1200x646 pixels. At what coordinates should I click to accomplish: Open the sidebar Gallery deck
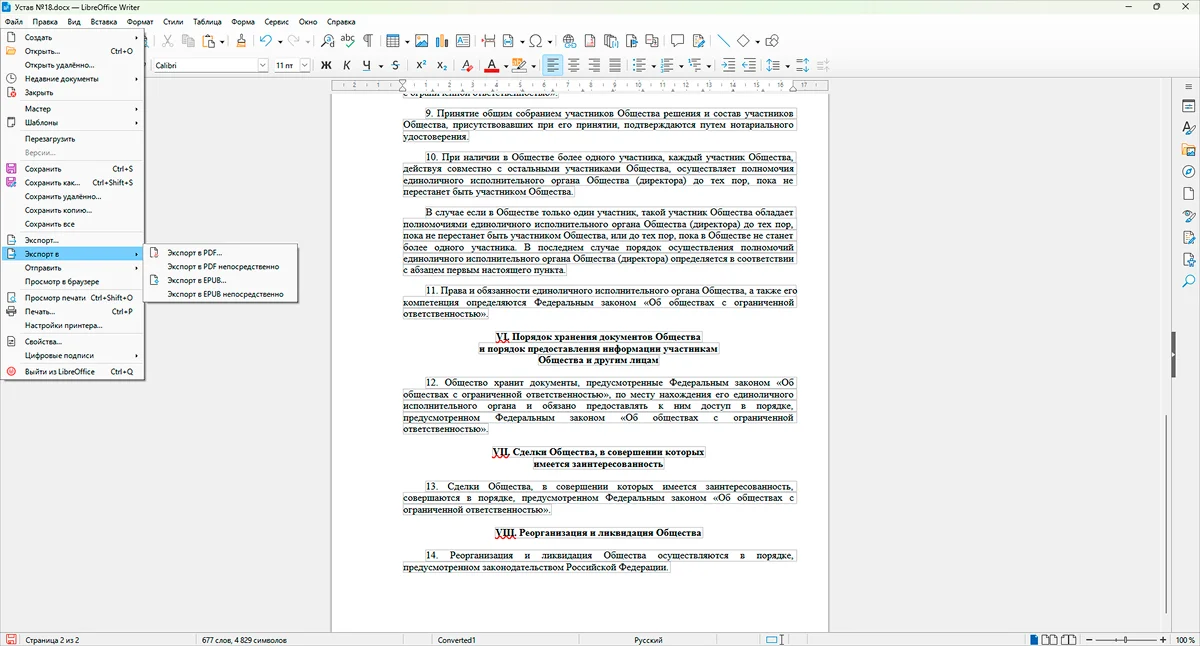click(x=1189, y=150)
